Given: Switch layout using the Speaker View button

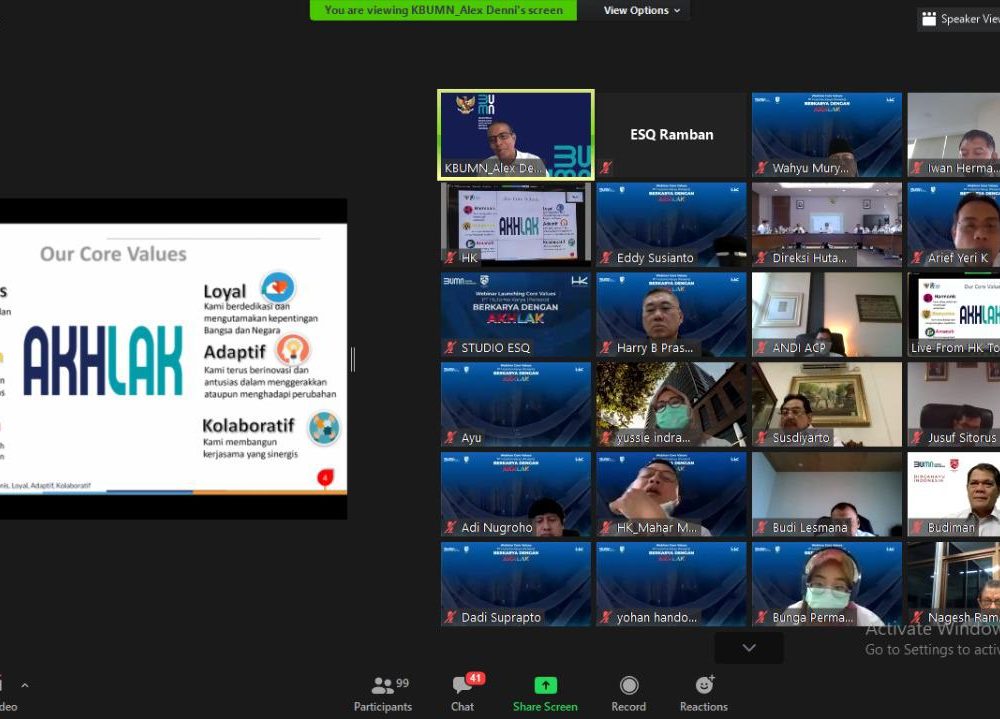Looking at the screenshot, I should (x=959, y=19).
